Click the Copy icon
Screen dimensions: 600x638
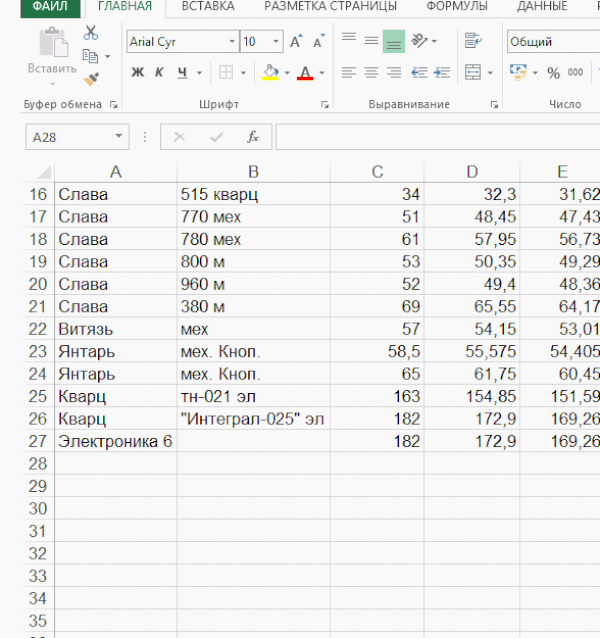click(90, 56)
